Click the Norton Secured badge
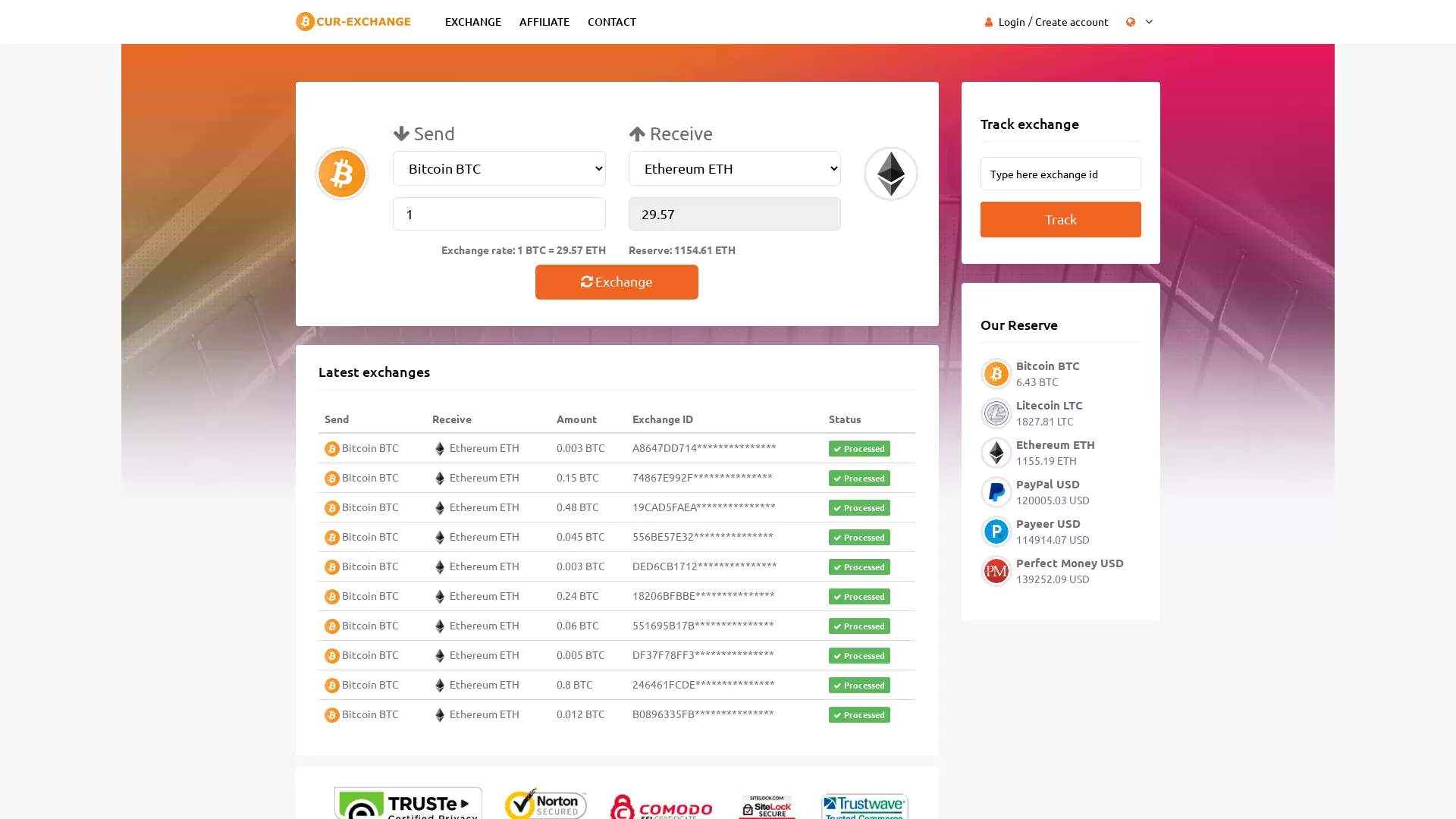This screenshot has width=1456, height=819. click(545, 802)
